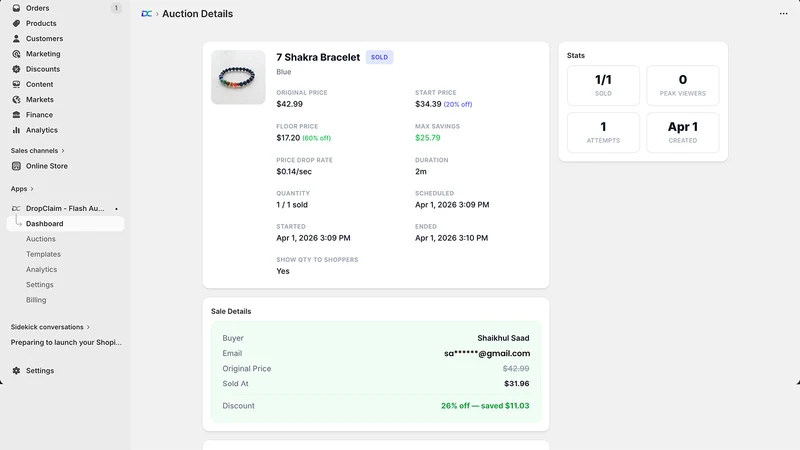Click the Apr 1 Created stat card
This screenshot has height=450, width=800.
[683, 133]
